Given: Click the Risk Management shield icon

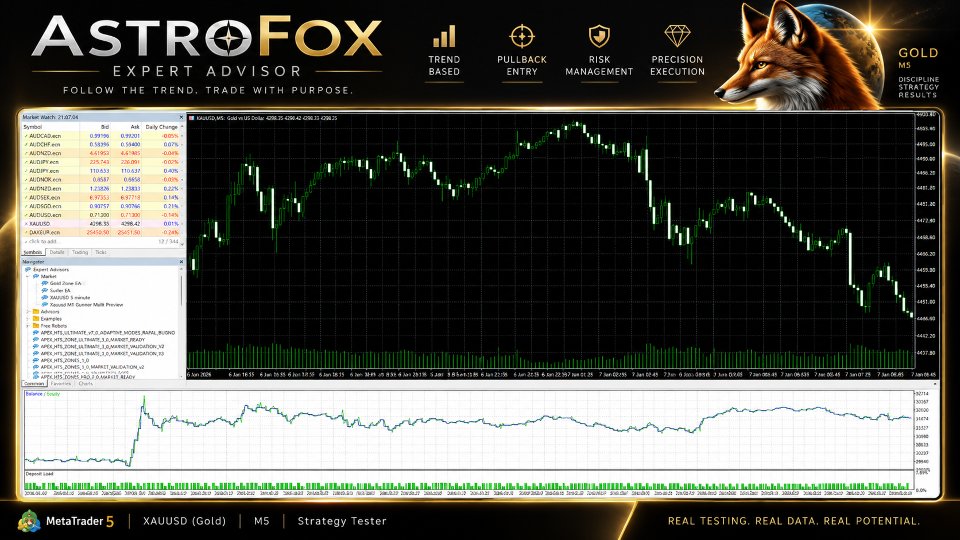Looking at the screenshot, I should pyautogui.click(x=599, y=36).
